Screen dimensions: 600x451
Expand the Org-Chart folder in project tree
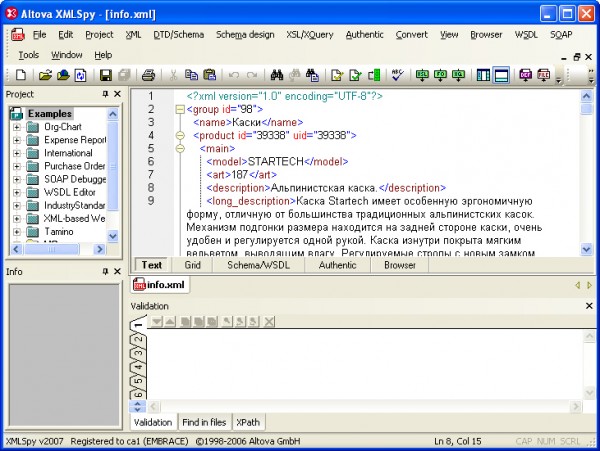click(17, 127)
